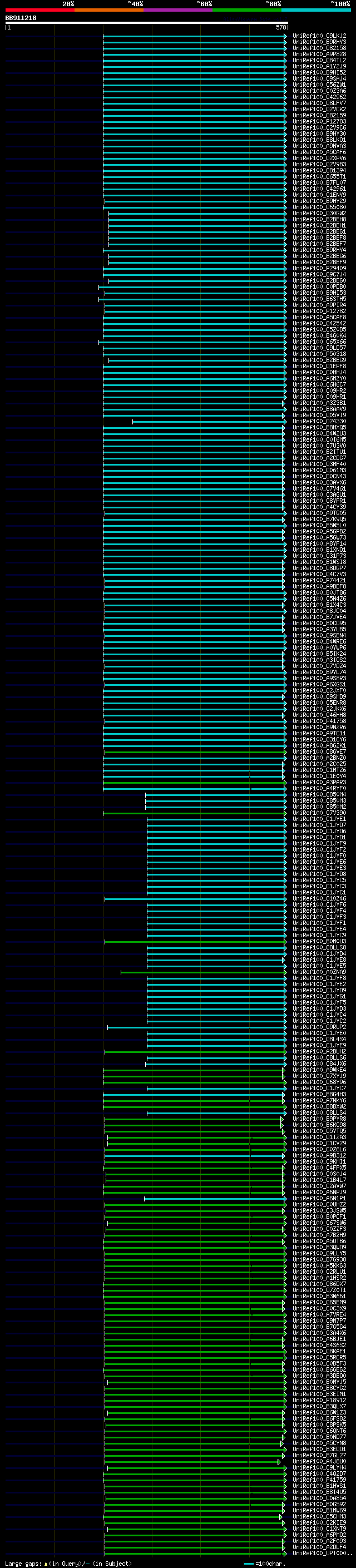Select the label UniRef100_Q7U3V0

click(x=319, y=446)
